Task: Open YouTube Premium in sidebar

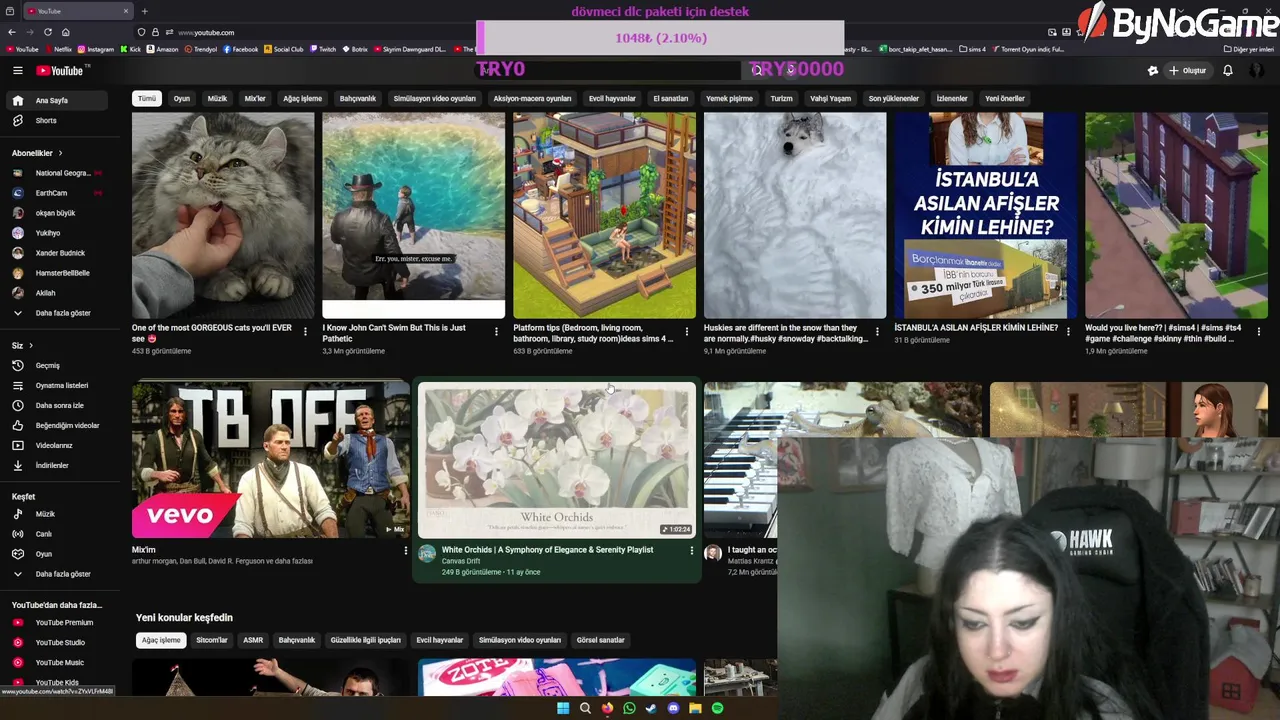Action: coord(64,622)
